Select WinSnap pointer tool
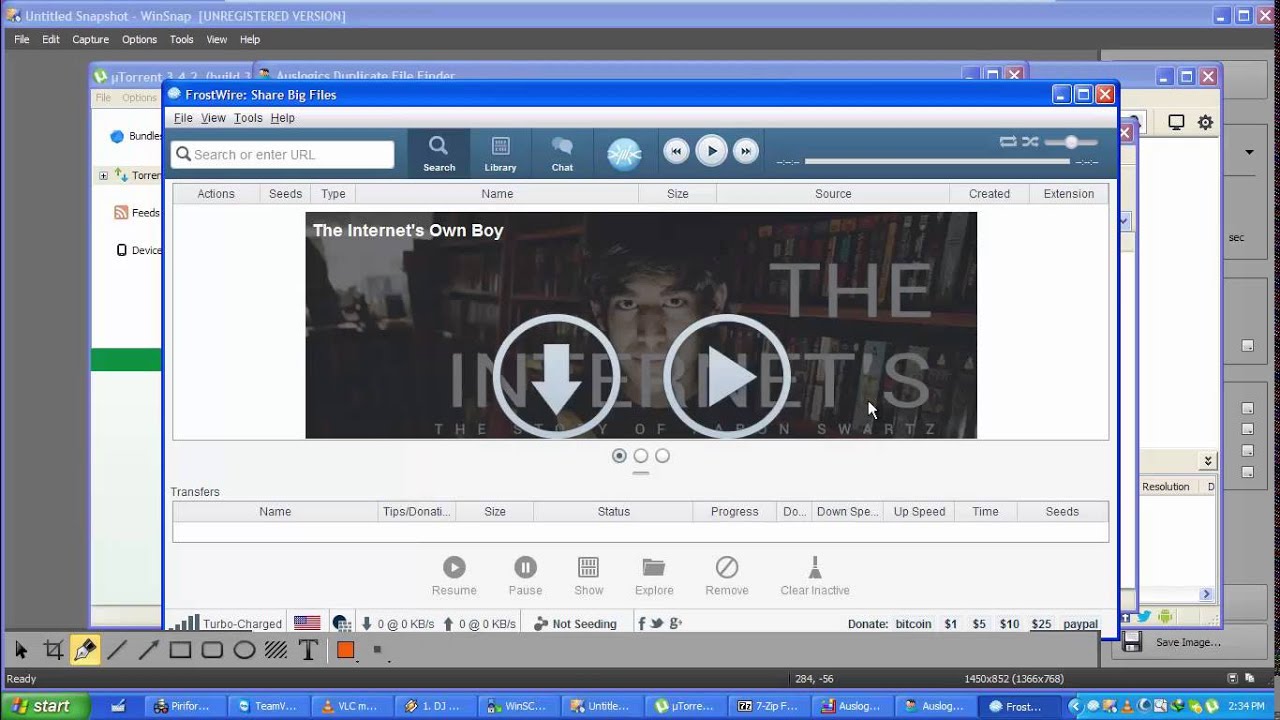Image resolution: width=1280 pixels, height=720 pixels. tap(21, 650)
